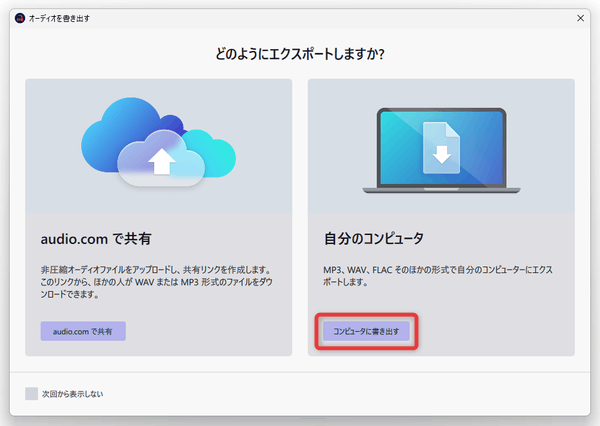Click the オーディオを書き出す window title text
This screenshot has width=600, height=426.
coord(59,18)
